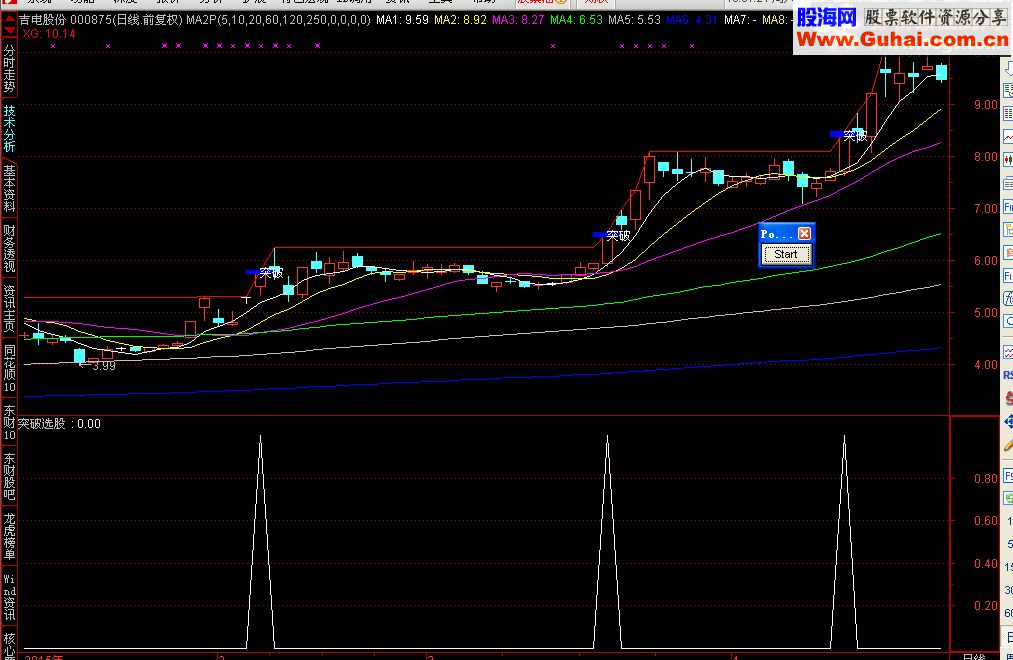Click the first 突破 marker near price 6.00
This screenshot has width=1013, height=660.
point(271,273)
